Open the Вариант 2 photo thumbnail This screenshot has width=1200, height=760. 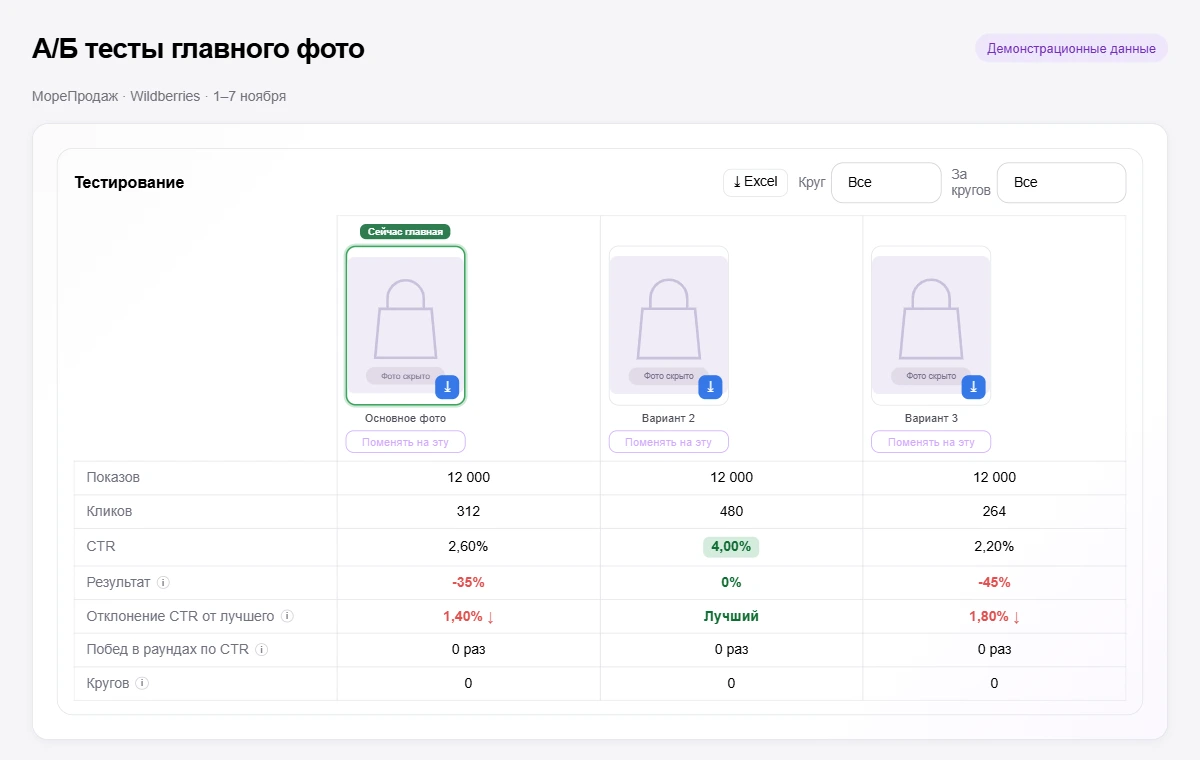[x=669, y=326]
